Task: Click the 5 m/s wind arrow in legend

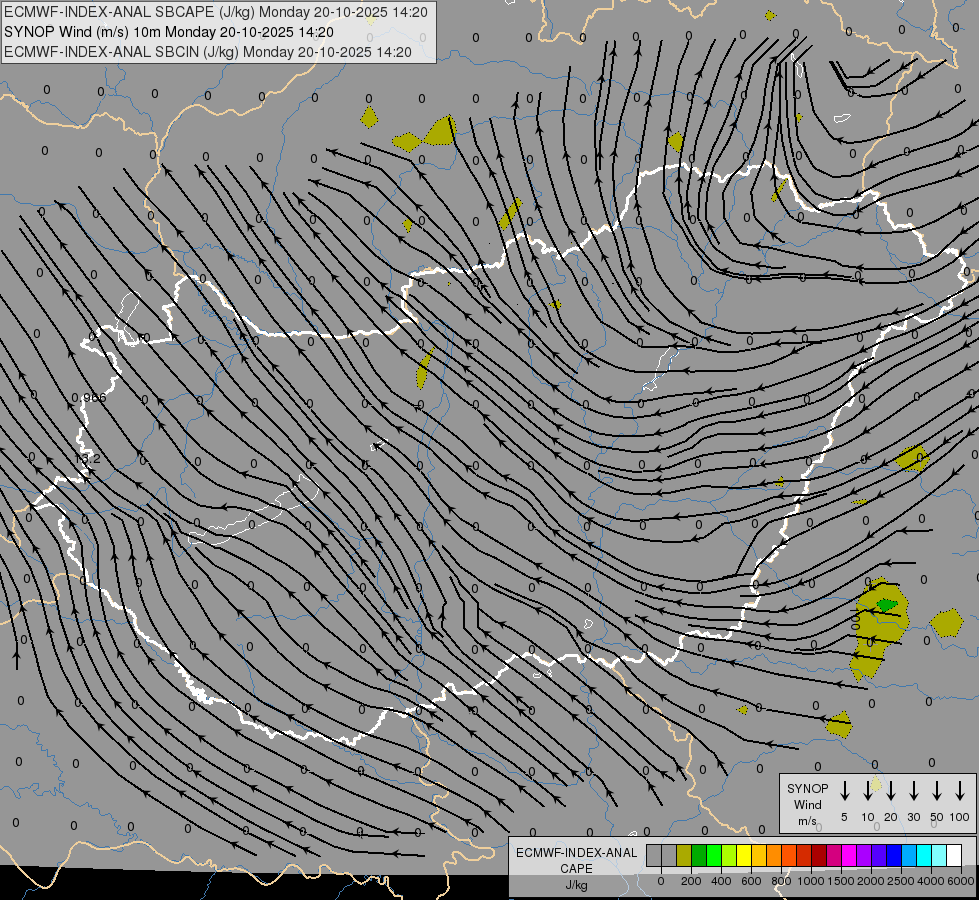Action: pos(844,791)
